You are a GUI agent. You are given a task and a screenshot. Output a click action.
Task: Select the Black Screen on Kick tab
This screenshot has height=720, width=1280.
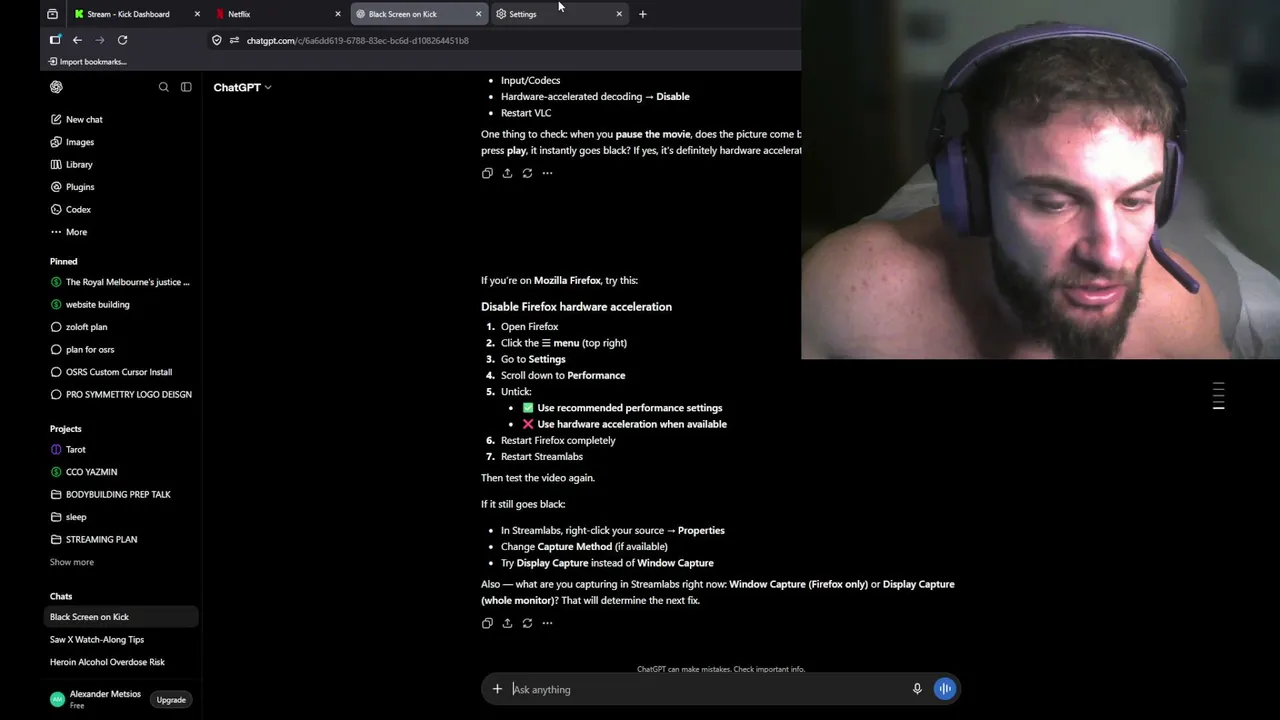click(x=419, y=14)
